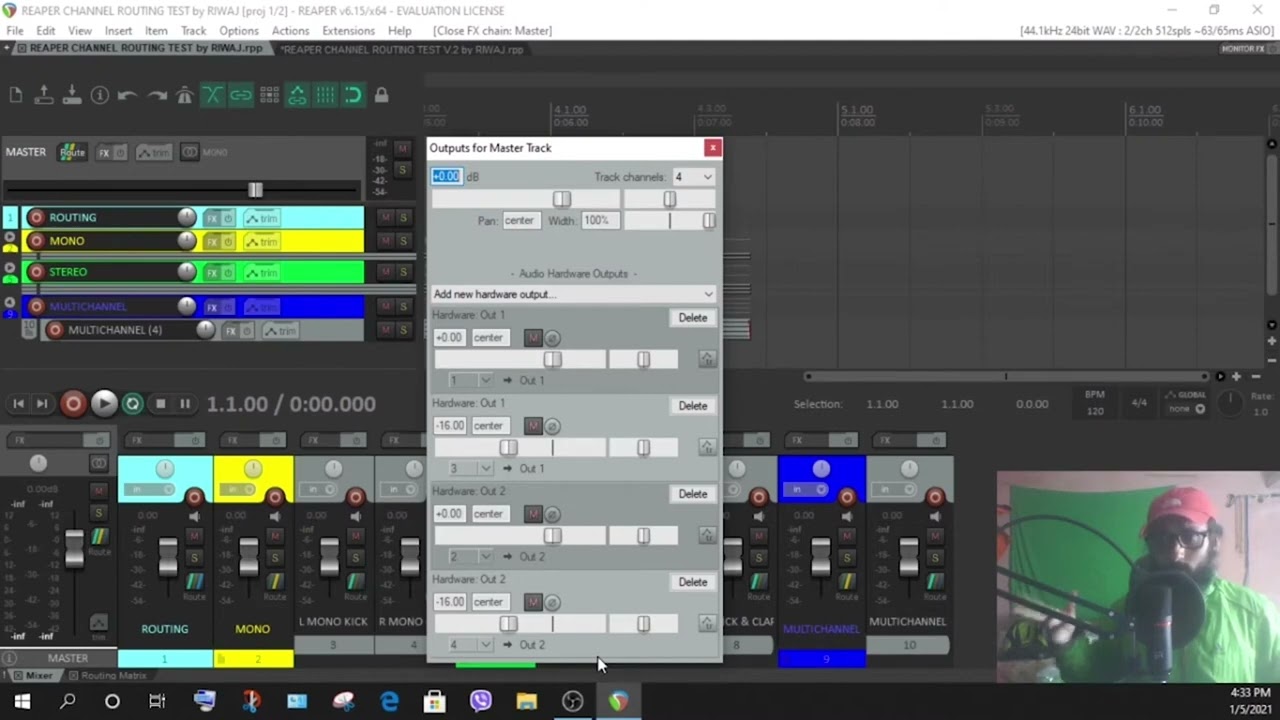Open Add new hardware output dropdown
The width and height of the screenshot is (1280, 720).
[574, 294]
